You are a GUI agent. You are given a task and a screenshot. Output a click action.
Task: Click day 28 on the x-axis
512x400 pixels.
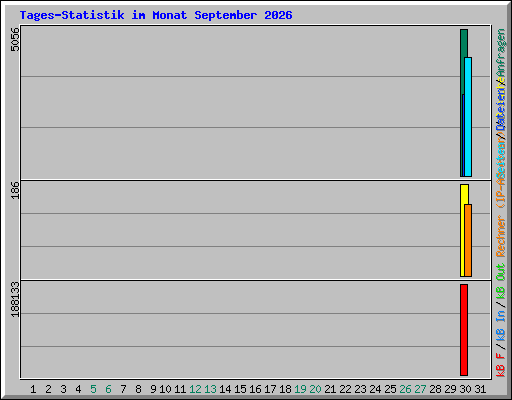tap(435, 389)
